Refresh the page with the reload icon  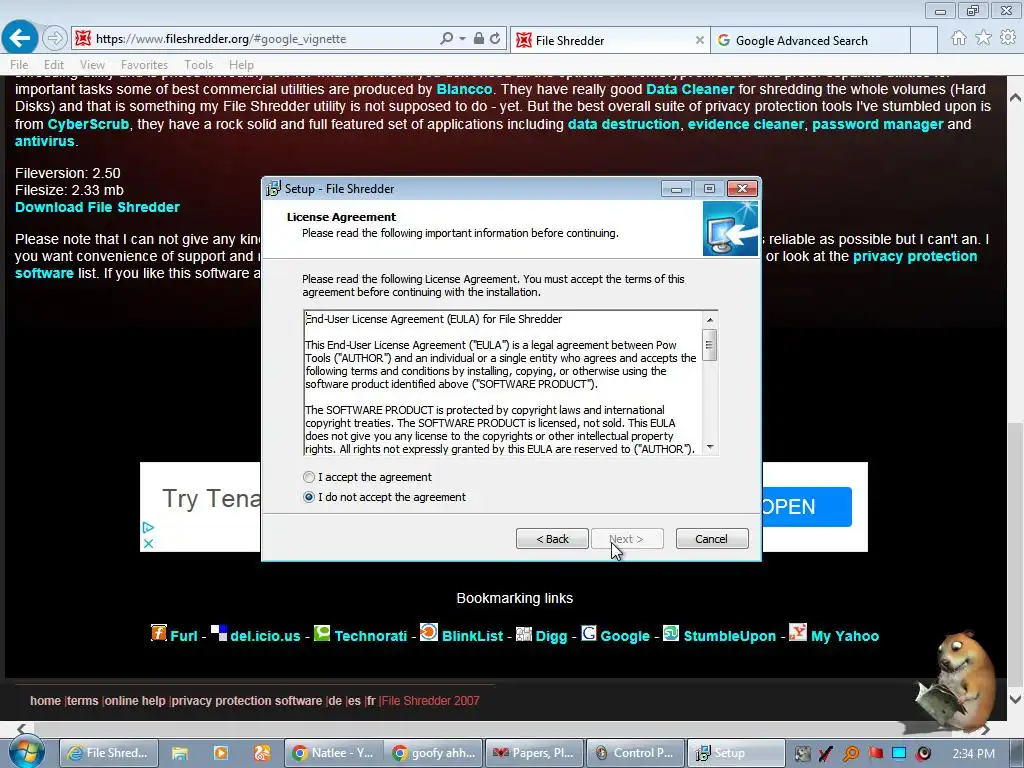[x=495, y=39]
